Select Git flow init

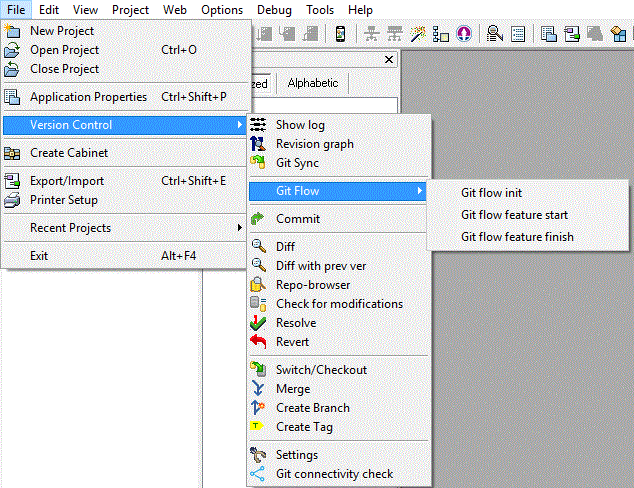[528, 193]
